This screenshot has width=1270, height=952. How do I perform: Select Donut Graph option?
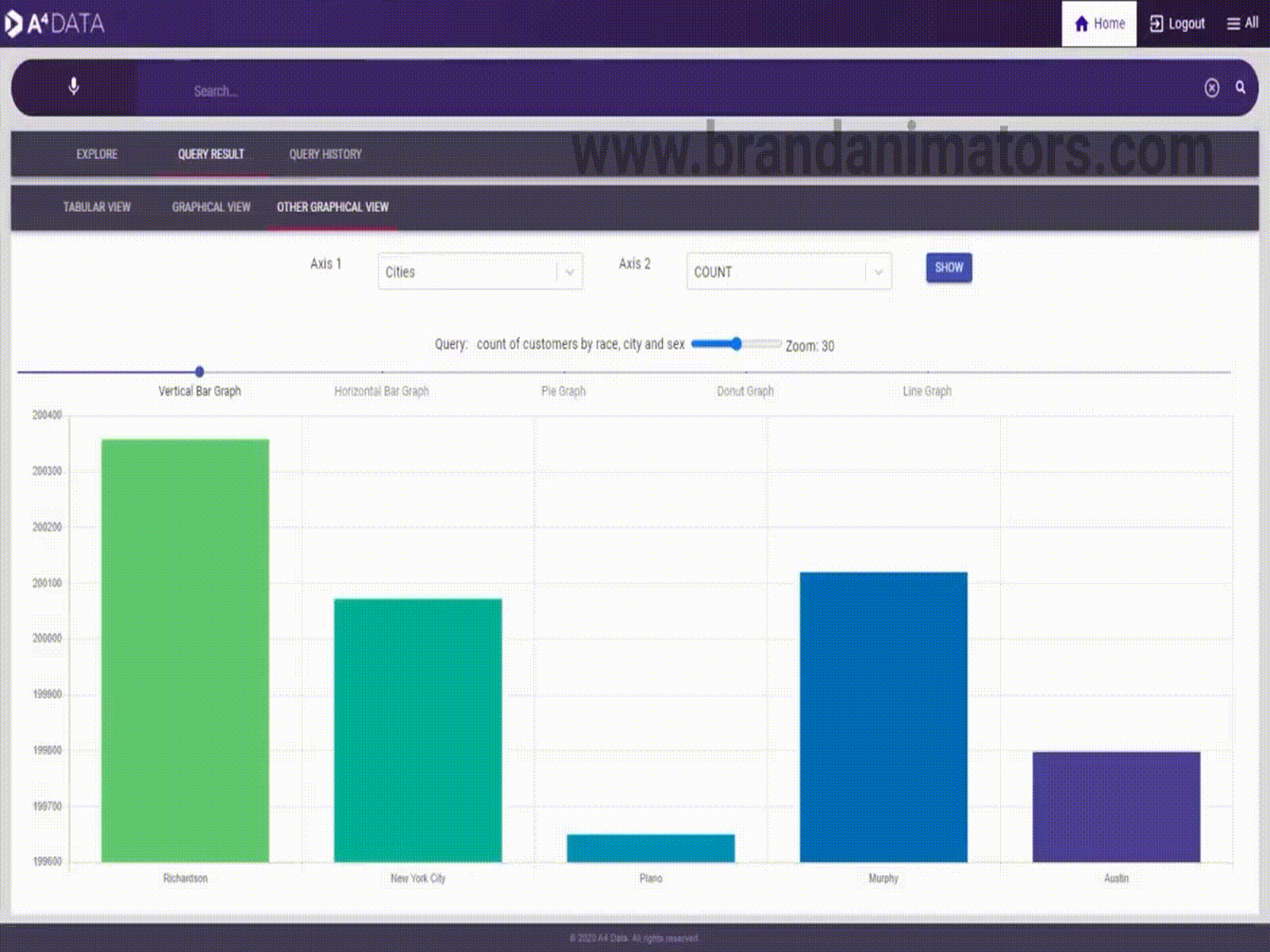[x=745, y=391]
